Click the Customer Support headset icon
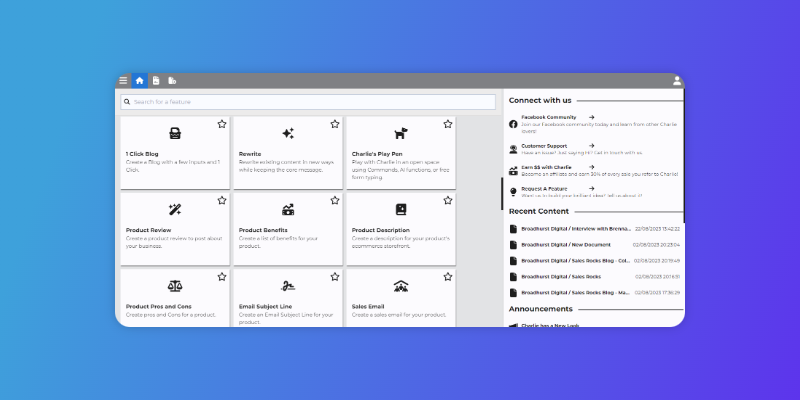 [x=513, y=149]
